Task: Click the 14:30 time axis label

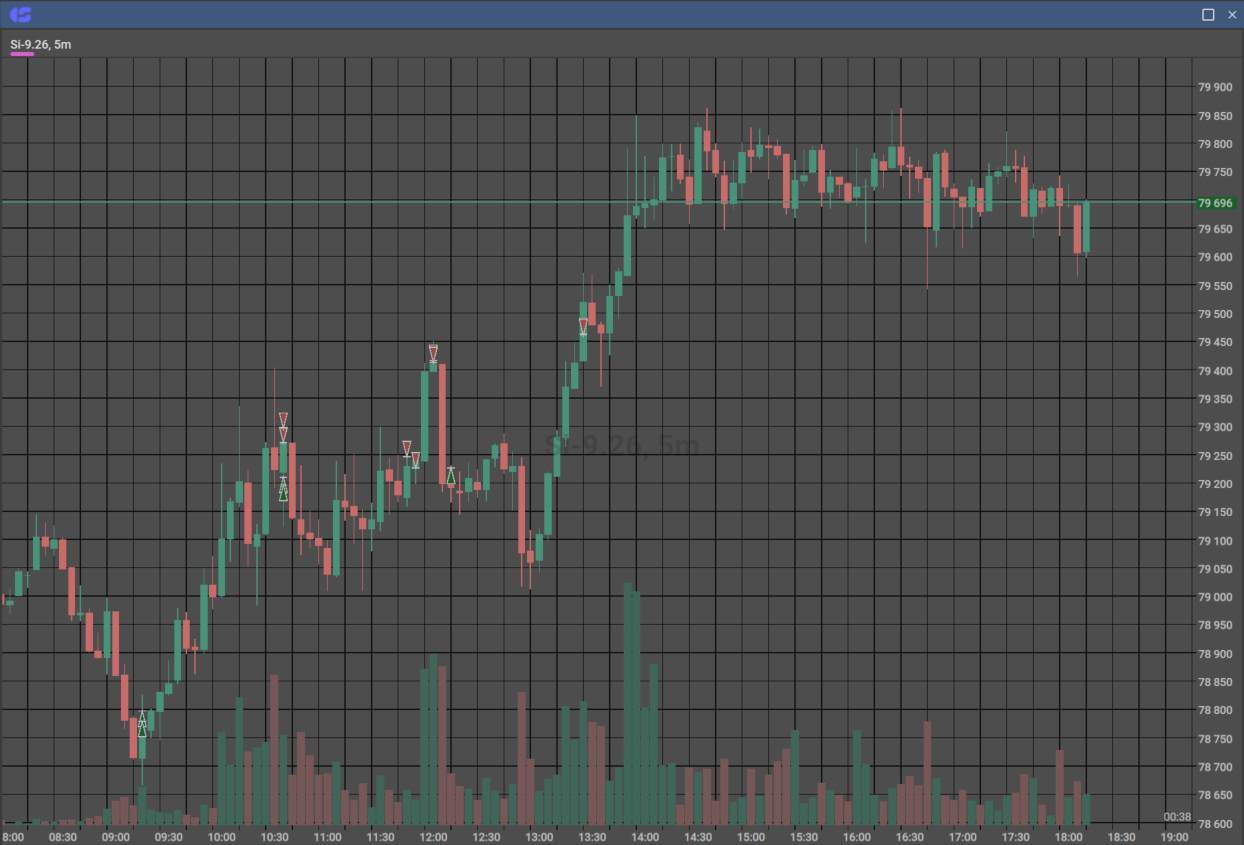Action: tap(698, 837)
